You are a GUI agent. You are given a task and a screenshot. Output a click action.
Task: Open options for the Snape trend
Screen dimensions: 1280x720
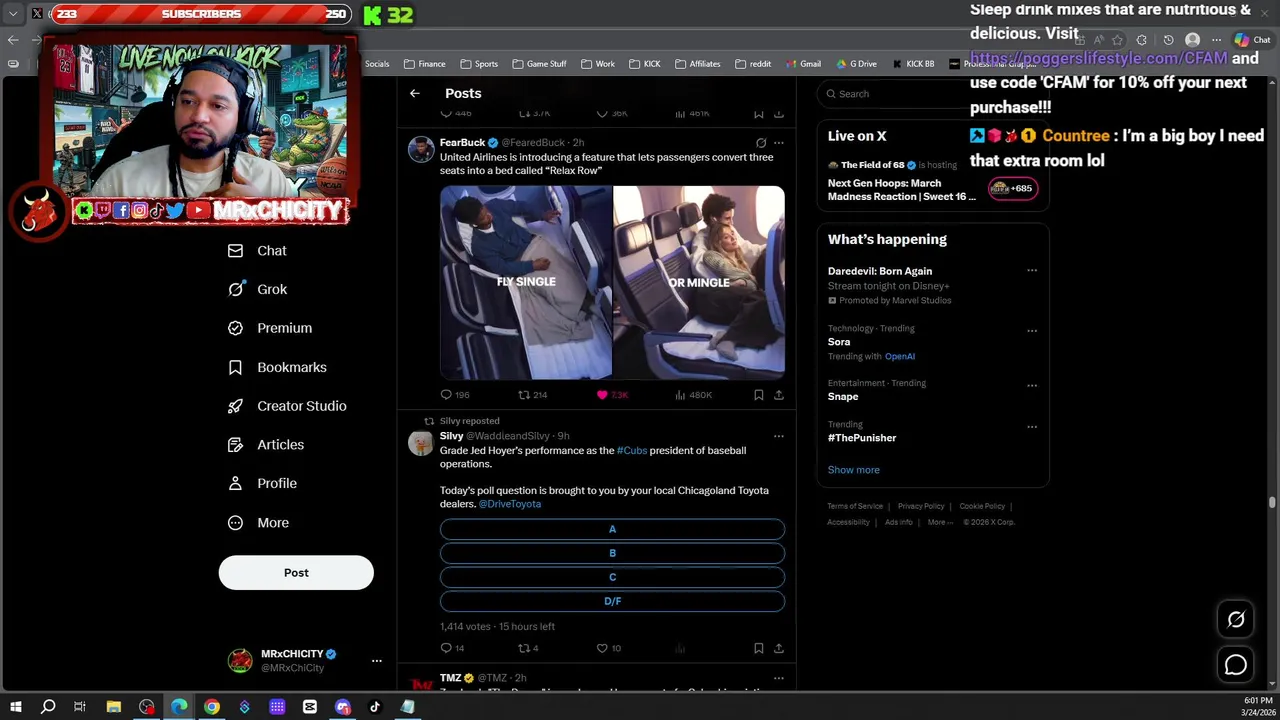(1032, 385)
